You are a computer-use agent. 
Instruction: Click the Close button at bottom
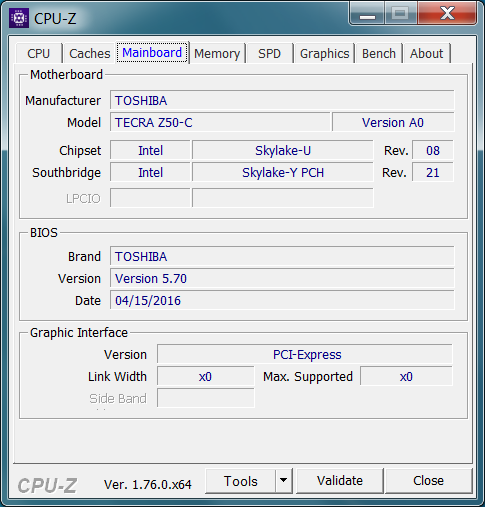tap(428, 481)
